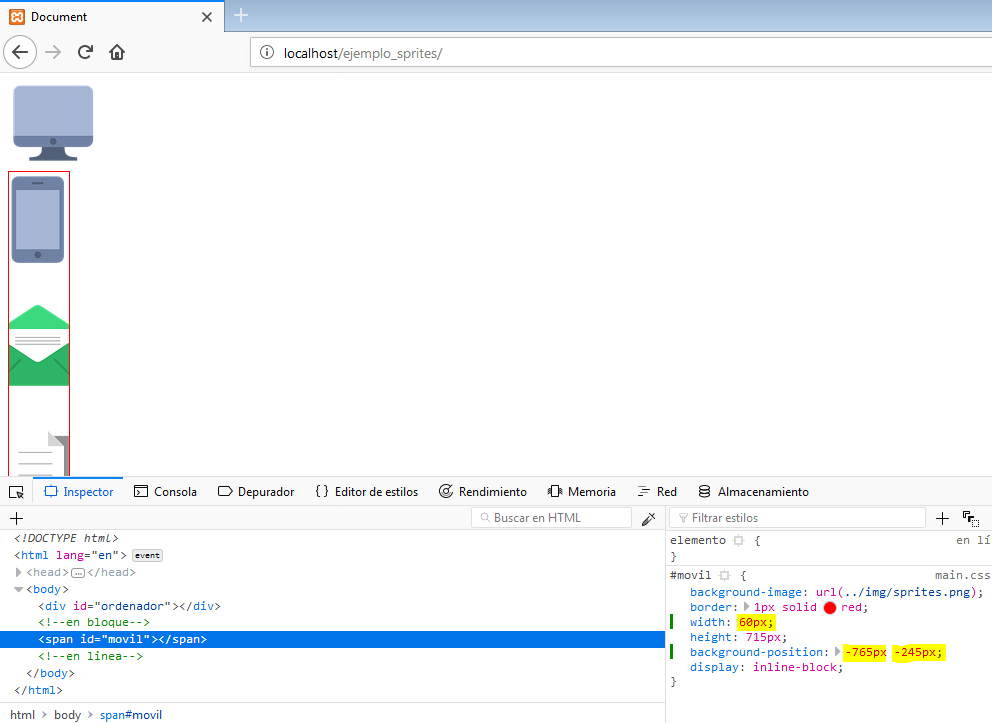Activate the element picker tool

[16, 492]
